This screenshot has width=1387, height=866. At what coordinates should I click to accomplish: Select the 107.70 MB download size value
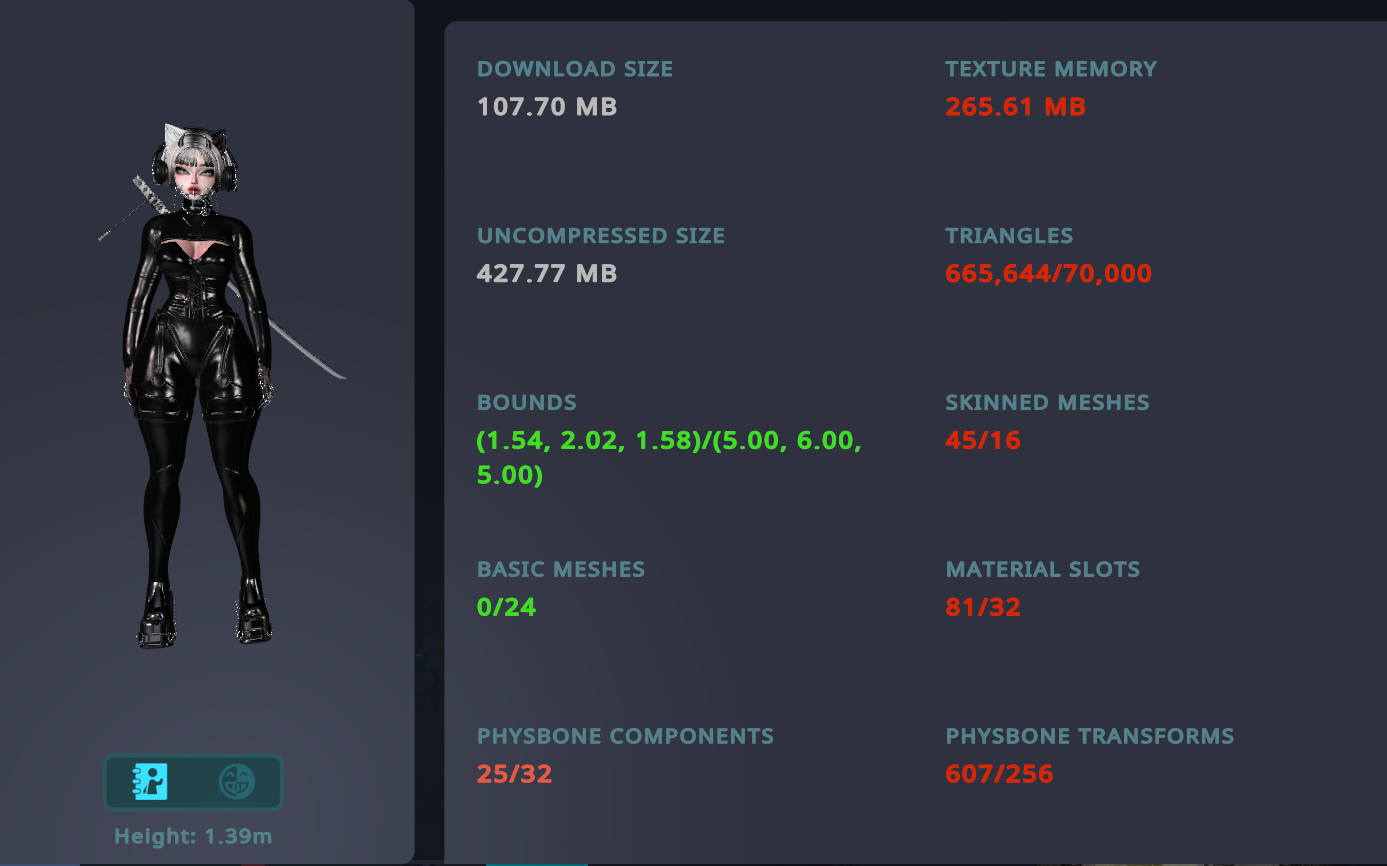[547, 106]
